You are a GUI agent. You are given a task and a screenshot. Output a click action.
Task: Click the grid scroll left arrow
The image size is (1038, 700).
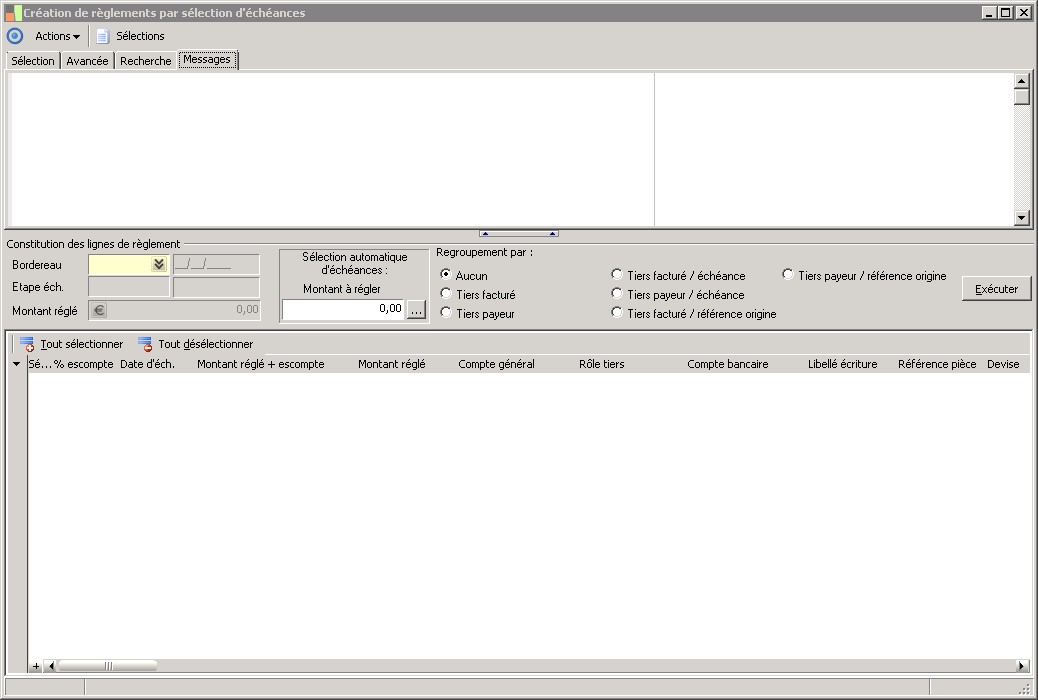tap(51, 666)
